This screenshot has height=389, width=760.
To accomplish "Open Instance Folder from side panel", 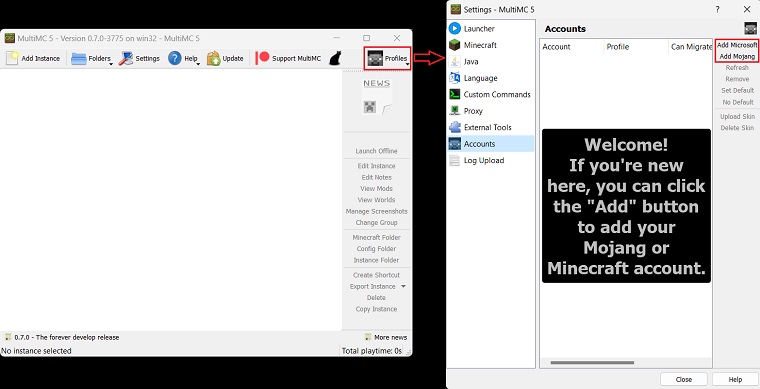I will click(x=376, y=260).
